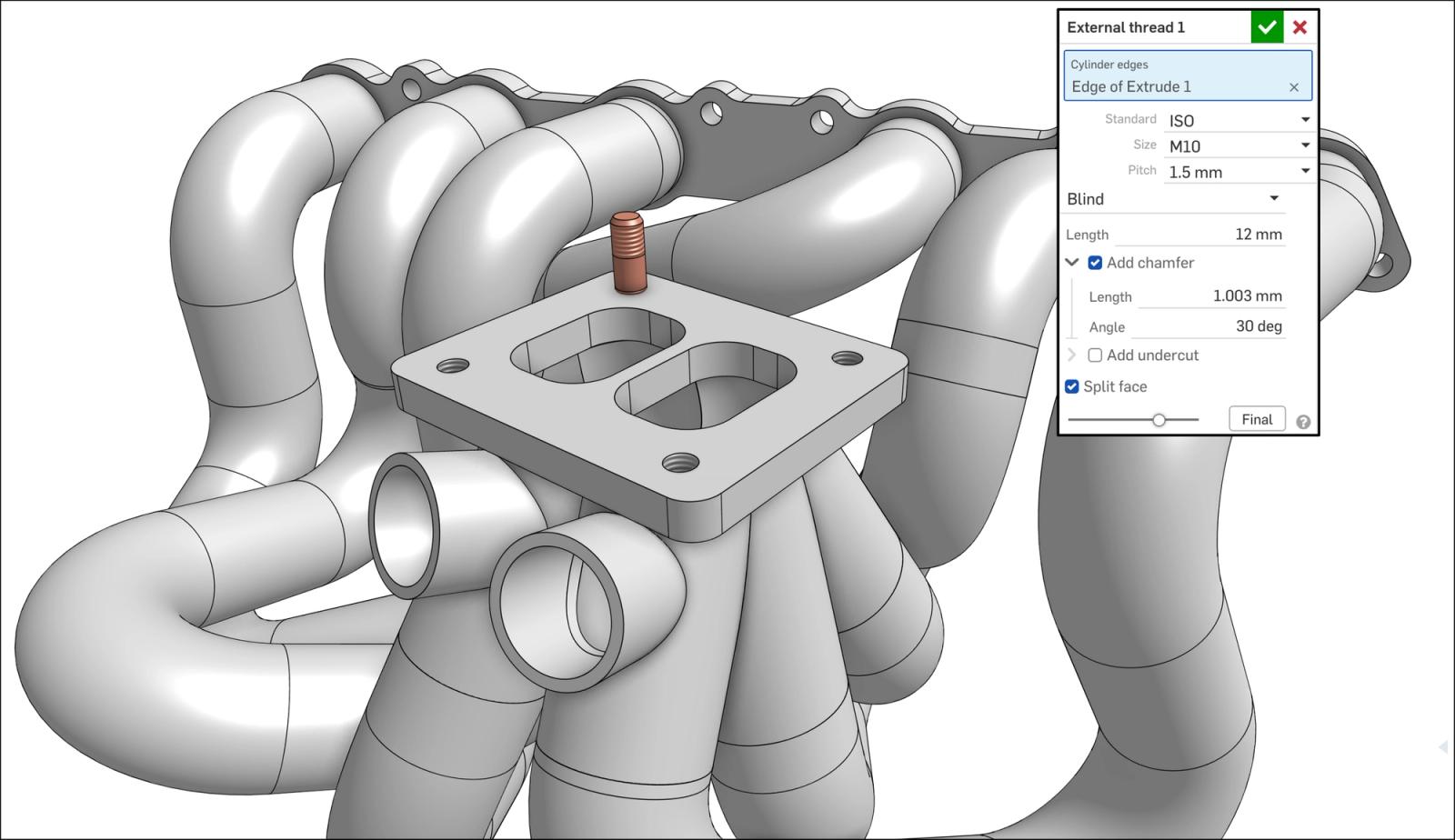Viewport: 1455px width, 840px height.
Task: Click the Final button
Action: [1257, 419]
